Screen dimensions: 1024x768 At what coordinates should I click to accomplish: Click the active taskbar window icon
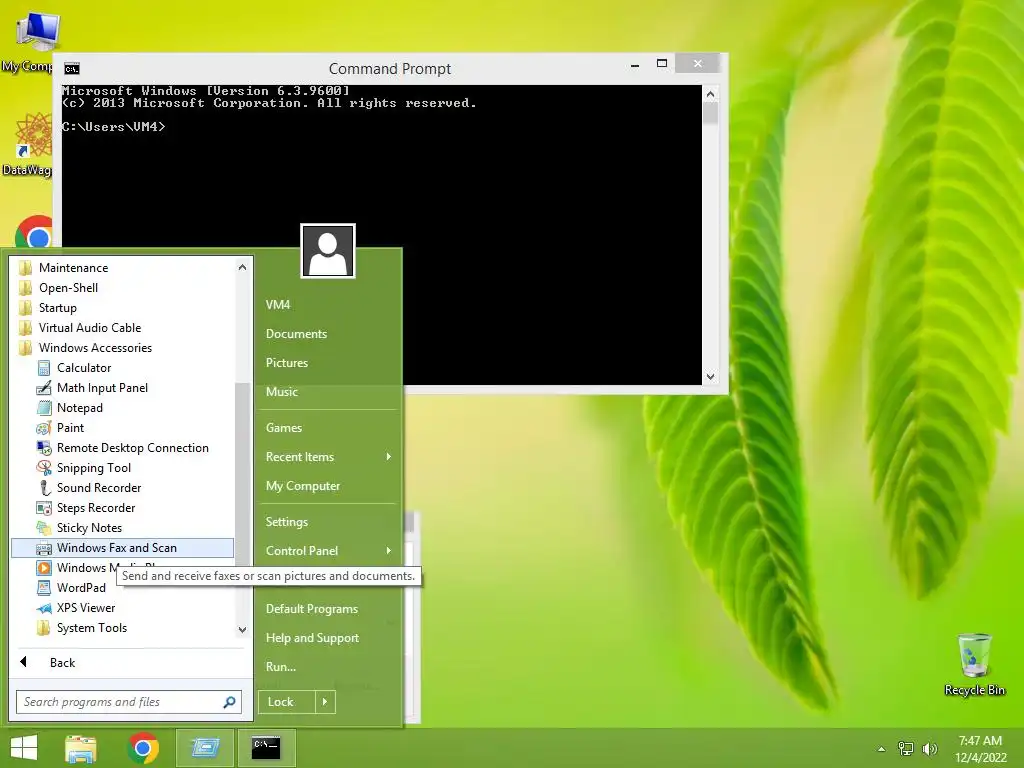click(x=204, y=748)
